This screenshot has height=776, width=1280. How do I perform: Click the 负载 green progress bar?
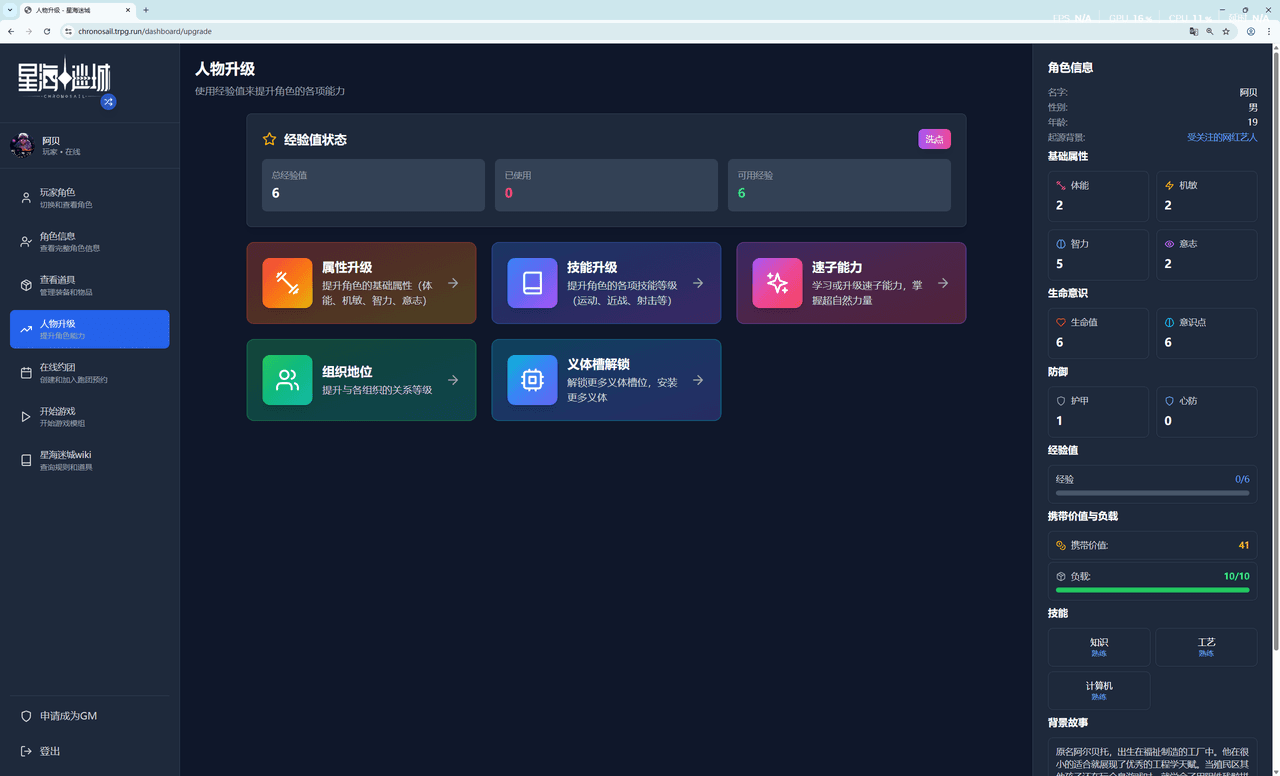pyautogui.click(x=1152, y=591)
